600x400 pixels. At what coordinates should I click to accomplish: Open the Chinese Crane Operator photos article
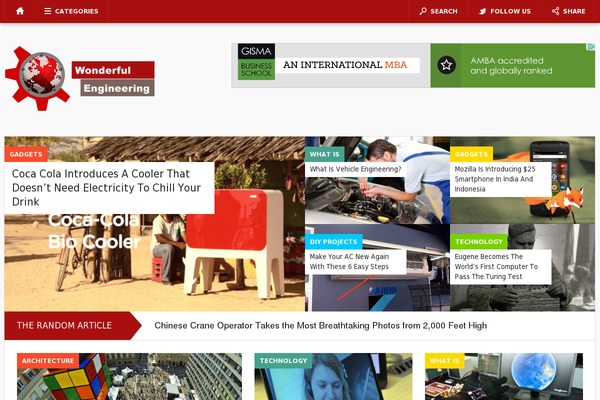[x=321, y=326]
